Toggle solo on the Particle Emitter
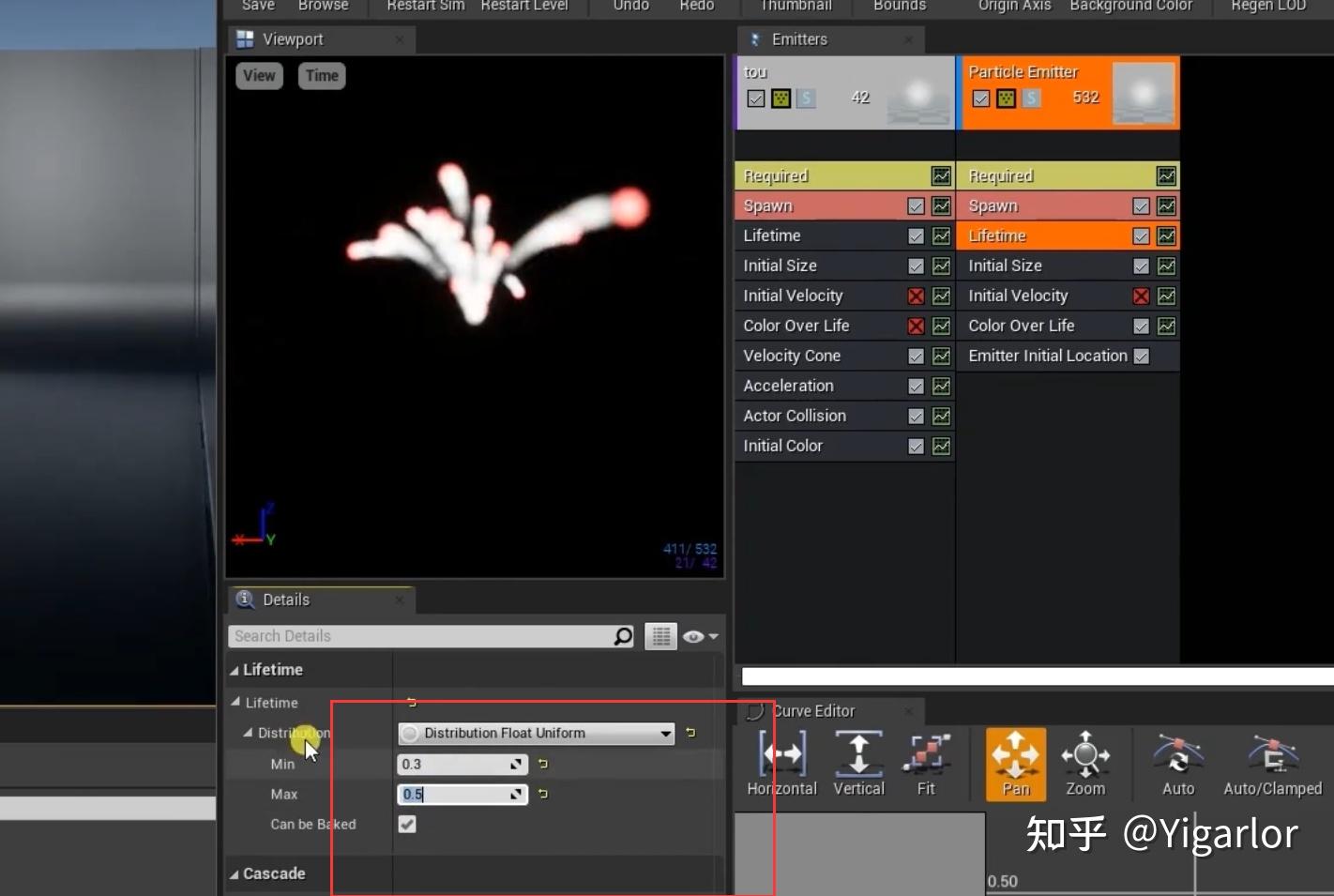 pyautogui.click(x=1031, y=98)
